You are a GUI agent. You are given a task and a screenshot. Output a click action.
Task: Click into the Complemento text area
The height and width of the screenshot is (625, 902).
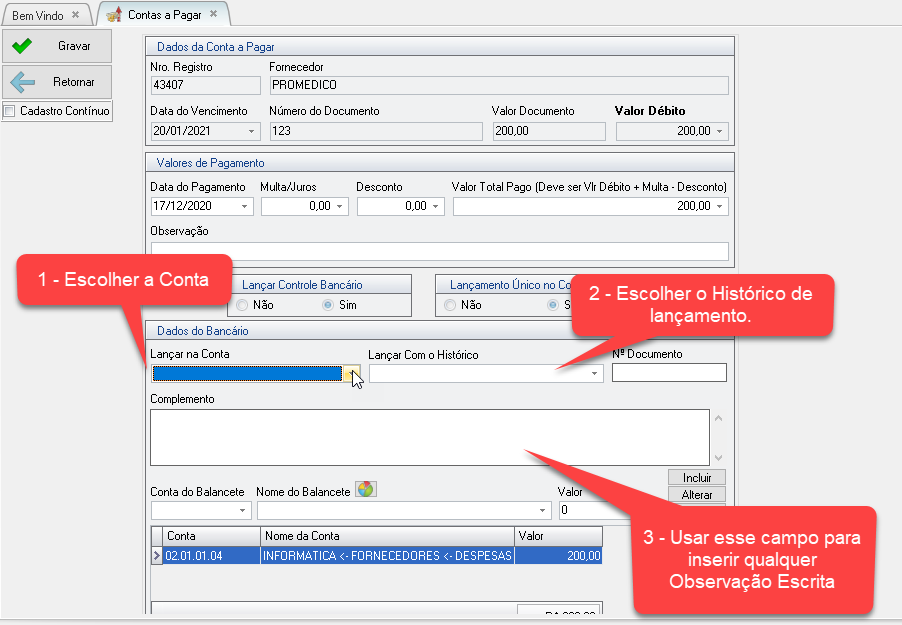tap(428, 437)
